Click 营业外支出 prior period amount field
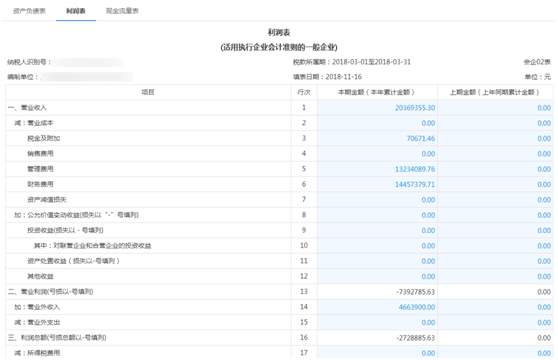This screenshot has width=558, height=360. pos(495,322)
